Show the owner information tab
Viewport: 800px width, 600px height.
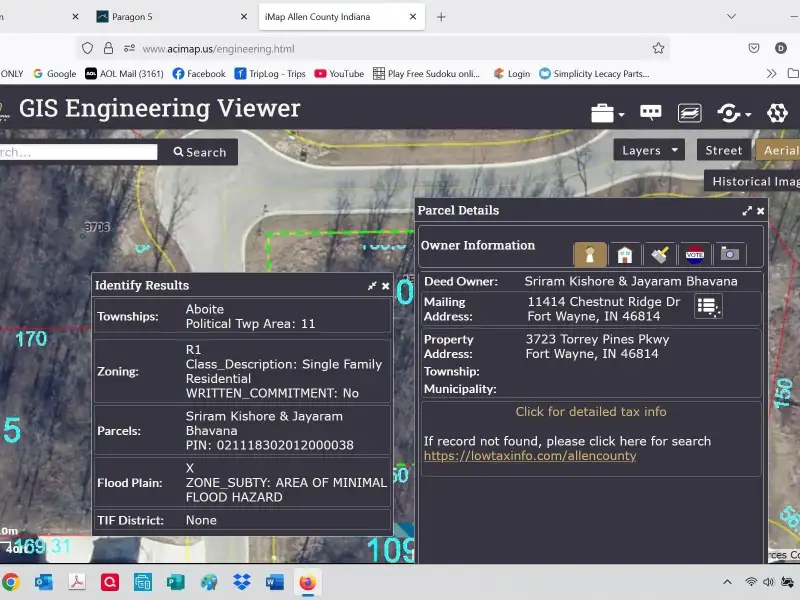(590, 254)
